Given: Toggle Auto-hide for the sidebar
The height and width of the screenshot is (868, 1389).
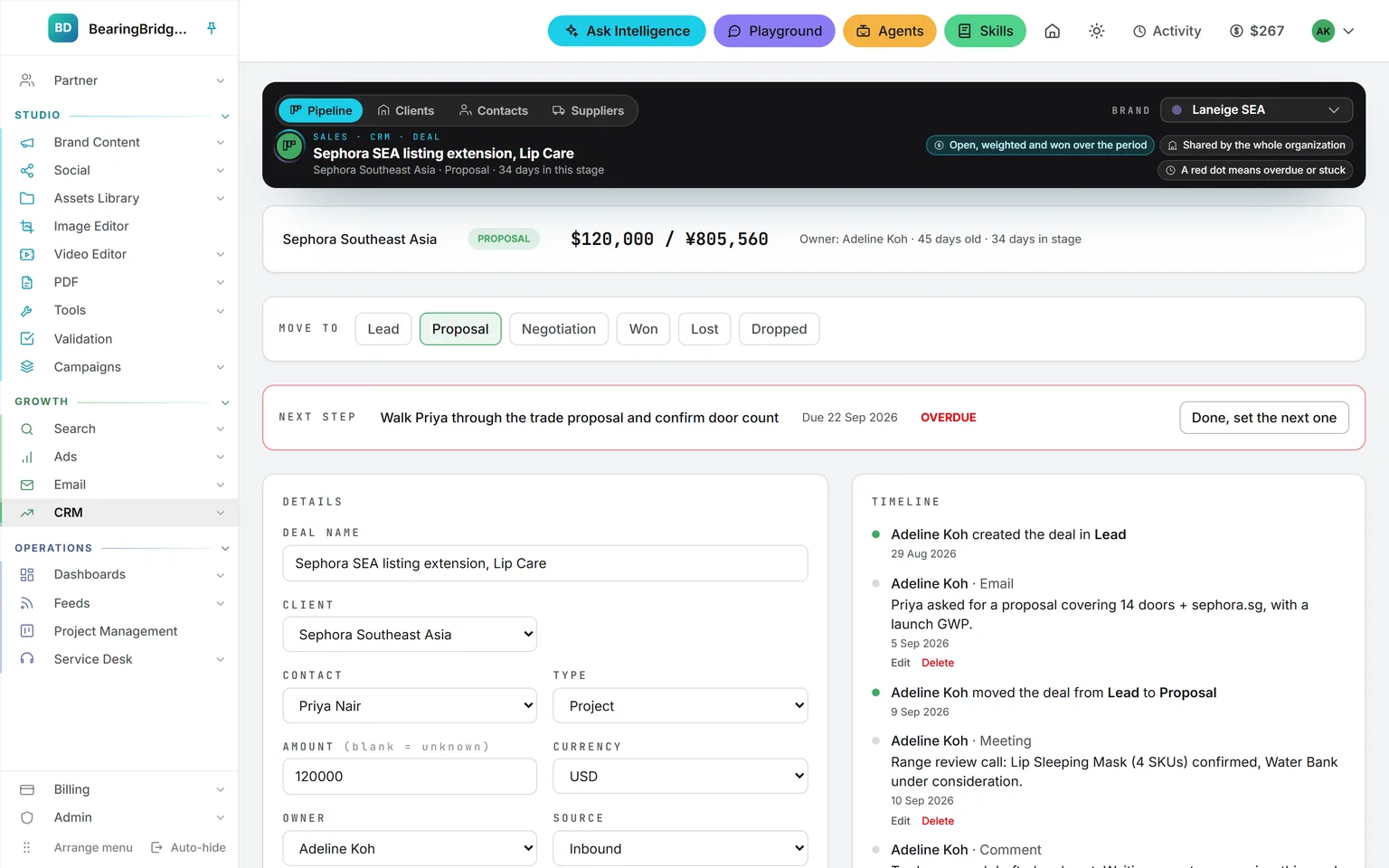Looking at the screenshot, I should tap(188, 847).
